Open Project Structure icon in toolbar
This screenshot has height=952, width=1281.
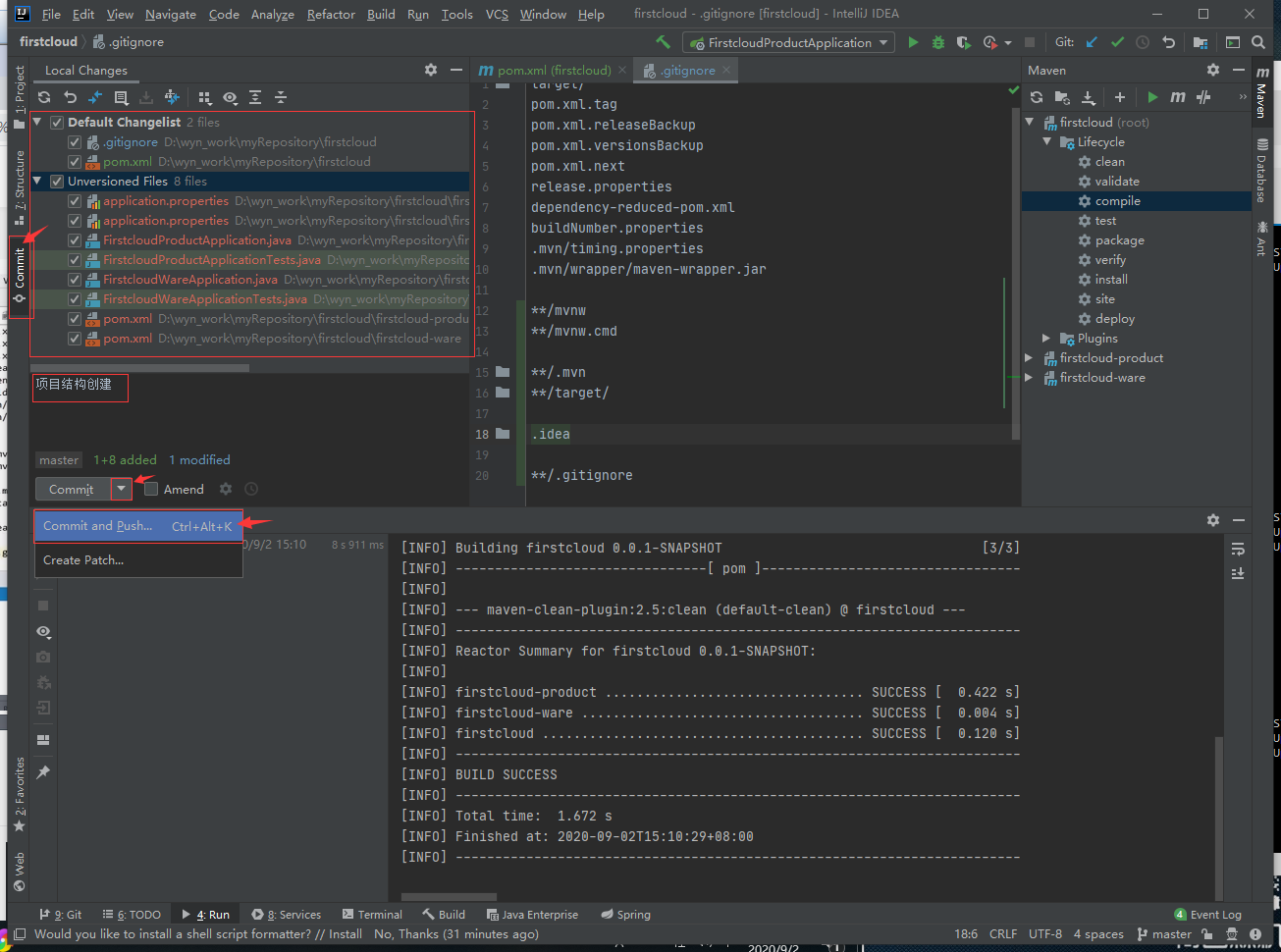click(x=1200, y=42)
